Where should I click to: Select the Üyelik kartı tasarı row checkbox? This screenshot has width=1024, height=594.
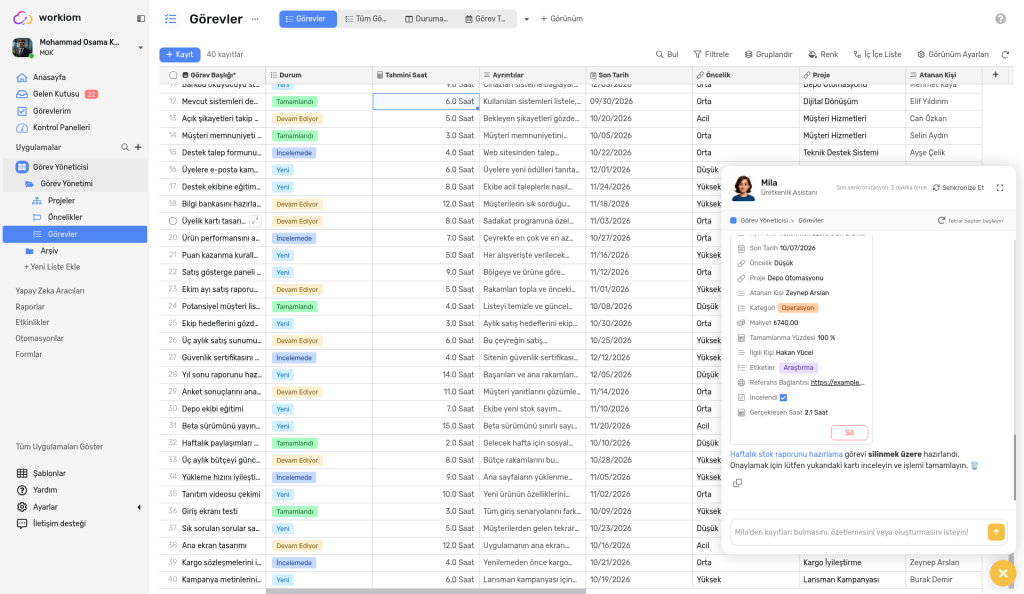click(173, 221)
